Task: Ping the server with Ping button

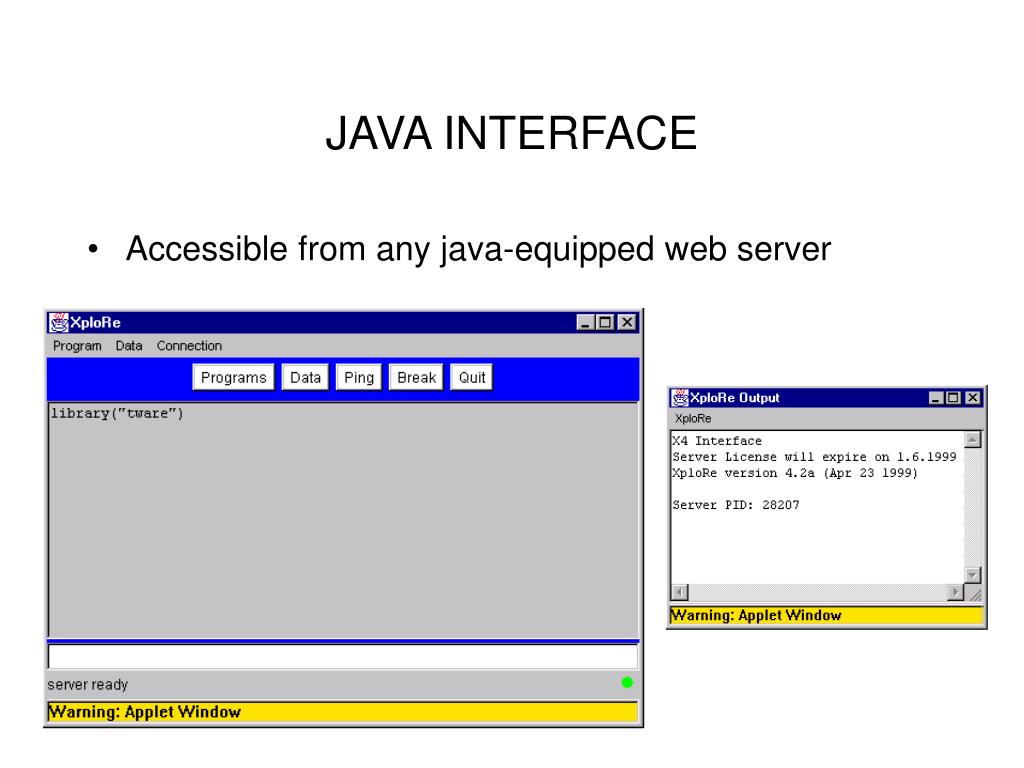Action: pyautogui.click(x=359, y=377)
